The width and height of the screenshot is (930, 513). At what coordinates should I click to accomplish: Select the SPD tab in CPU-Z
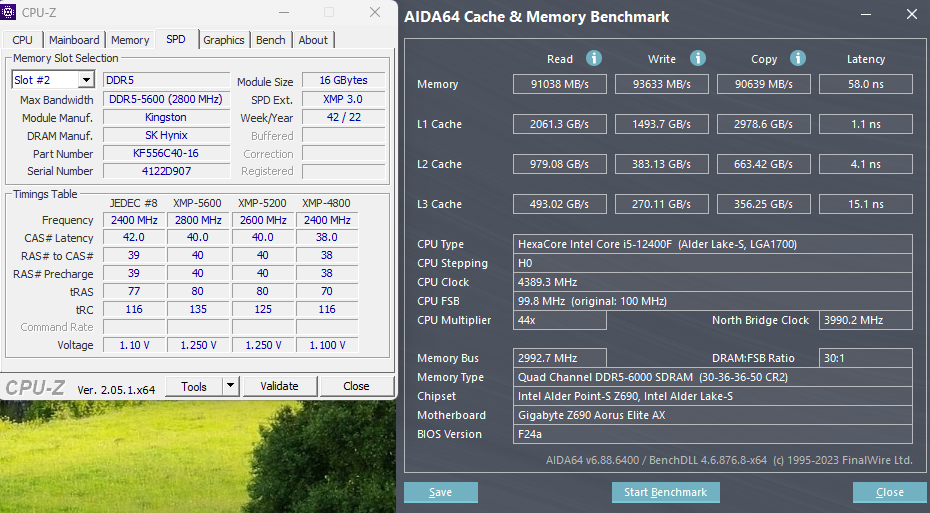176,39
